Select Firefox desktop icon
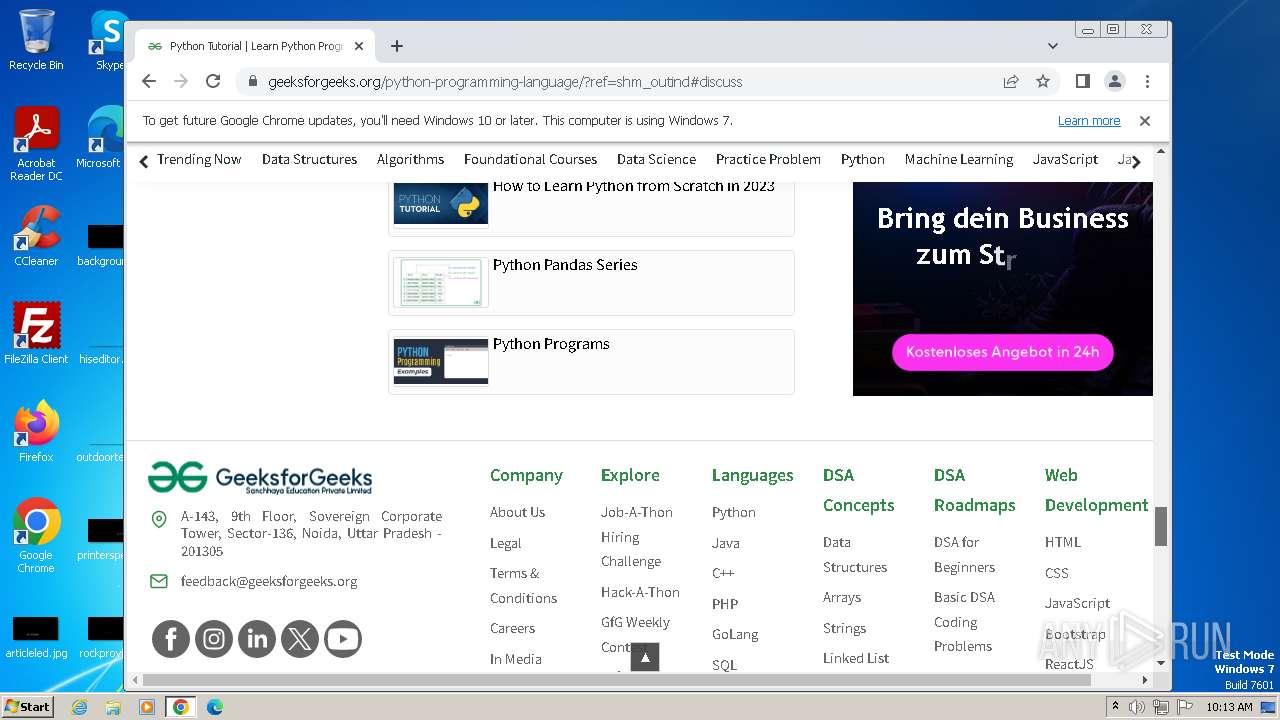 pos(36,431)
